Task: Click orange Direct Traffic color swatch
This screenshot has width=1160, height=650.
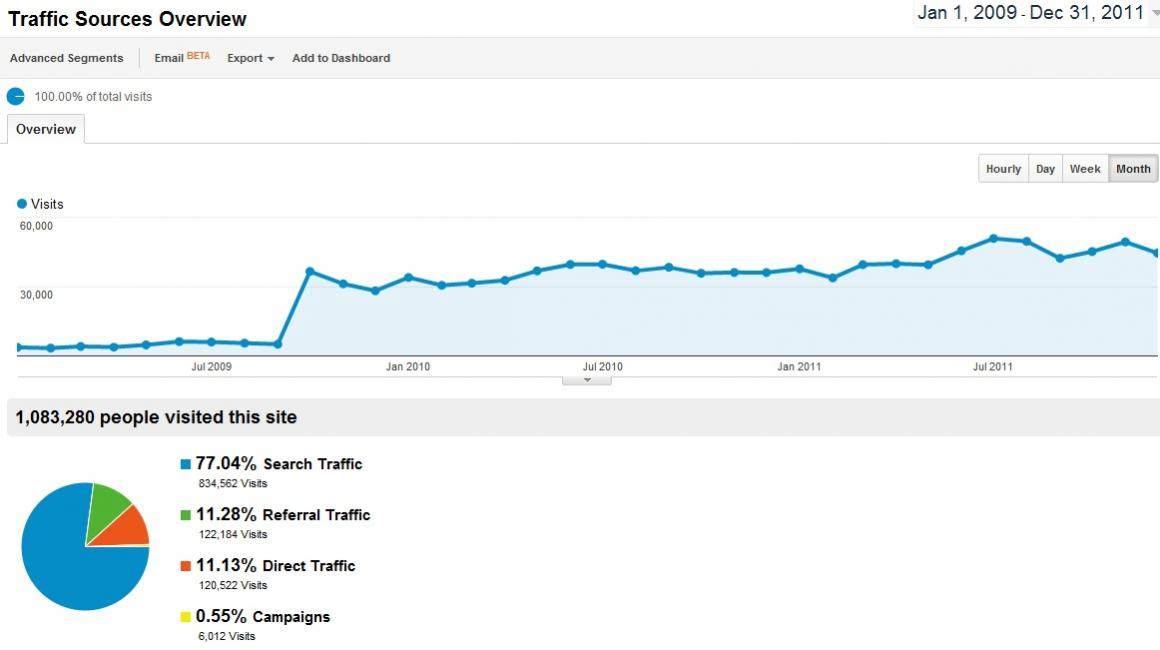Action: (186, 566)
